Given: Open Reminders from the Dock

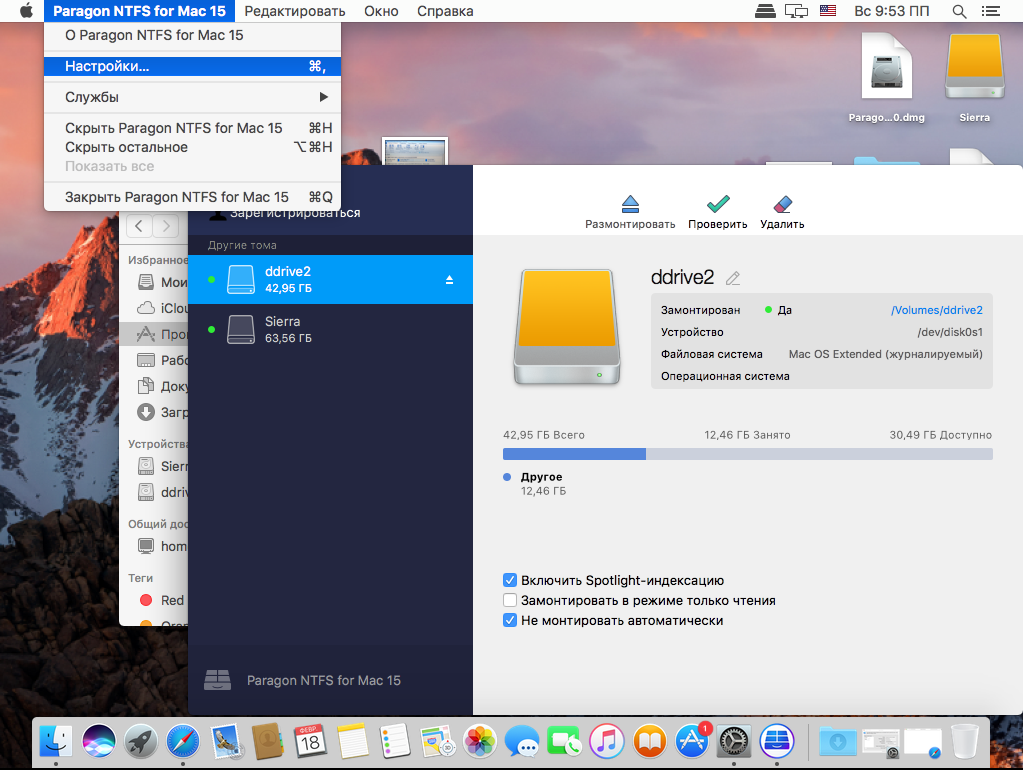Looking at the screenshot, I should pos(395,741).
